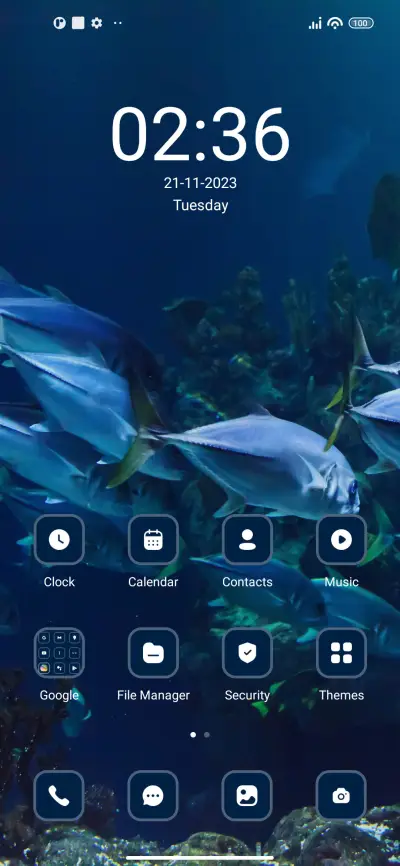The height and width of the screenshot is (866, 400).
Task: Launch the File Manager app
Action: tap(153, 653)
